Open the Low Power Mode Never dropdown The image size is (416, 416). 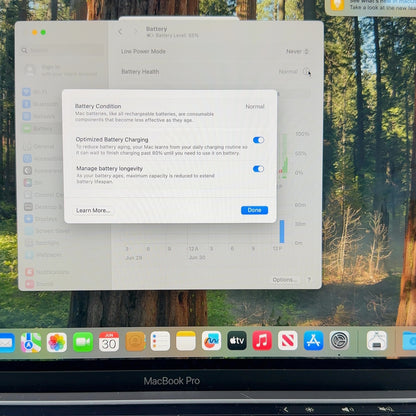[x=297, y=51]
